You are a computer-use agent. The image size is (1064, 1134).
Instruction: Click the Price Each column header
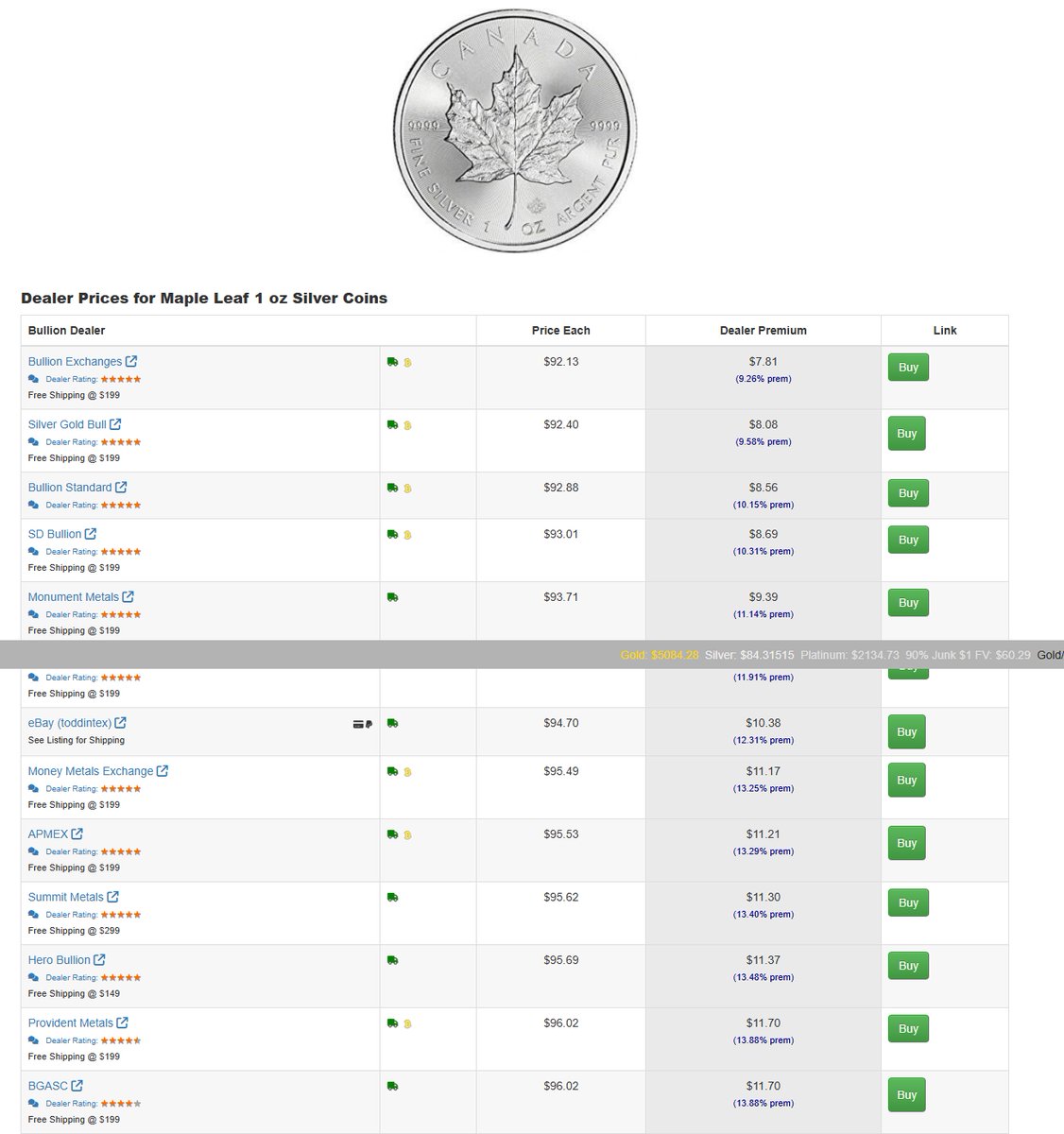tap(560, 331)
